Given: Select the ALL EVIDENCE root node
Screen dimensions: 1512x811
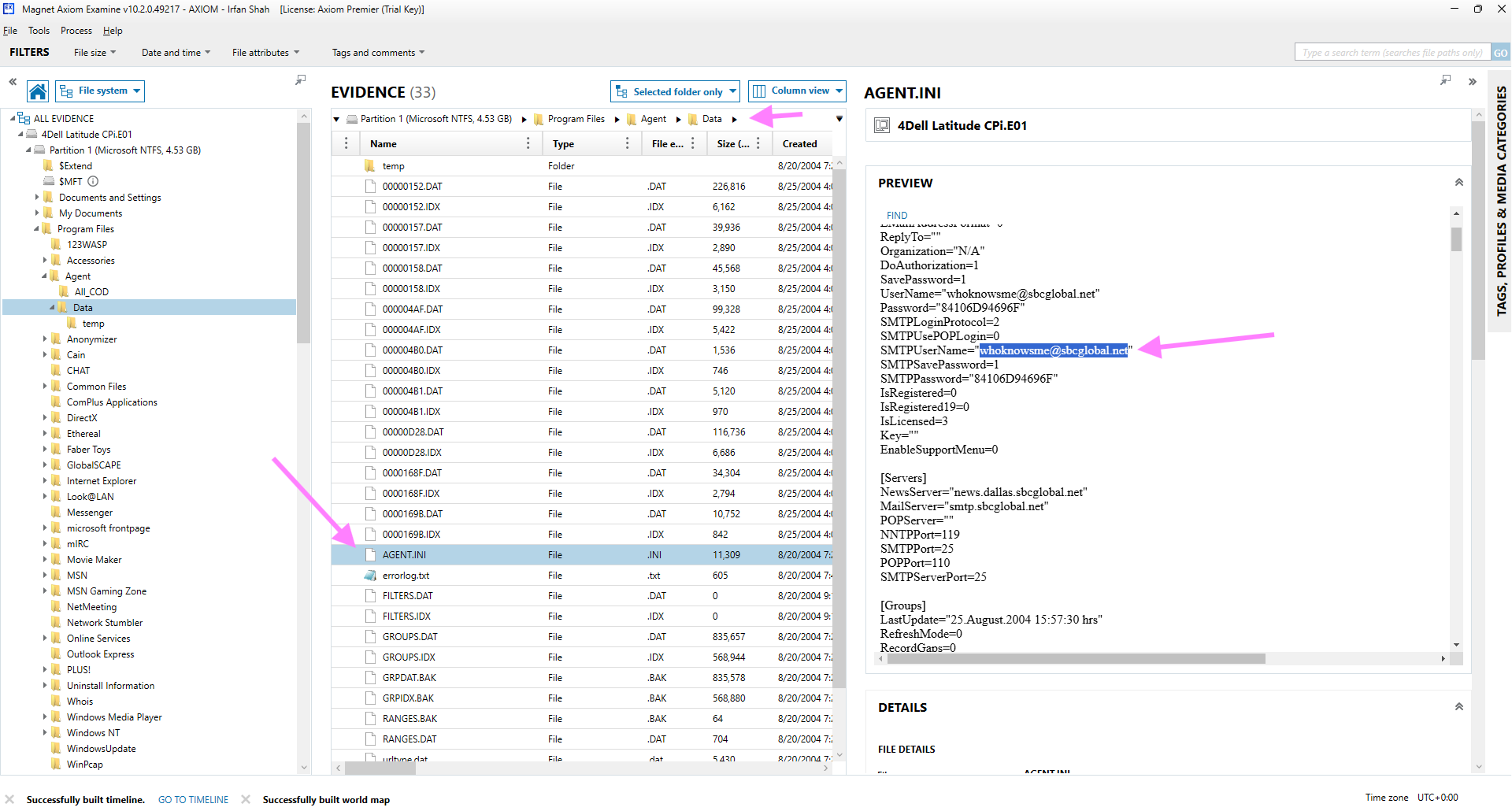Looking at the screenshot, I should pos(63,118).
